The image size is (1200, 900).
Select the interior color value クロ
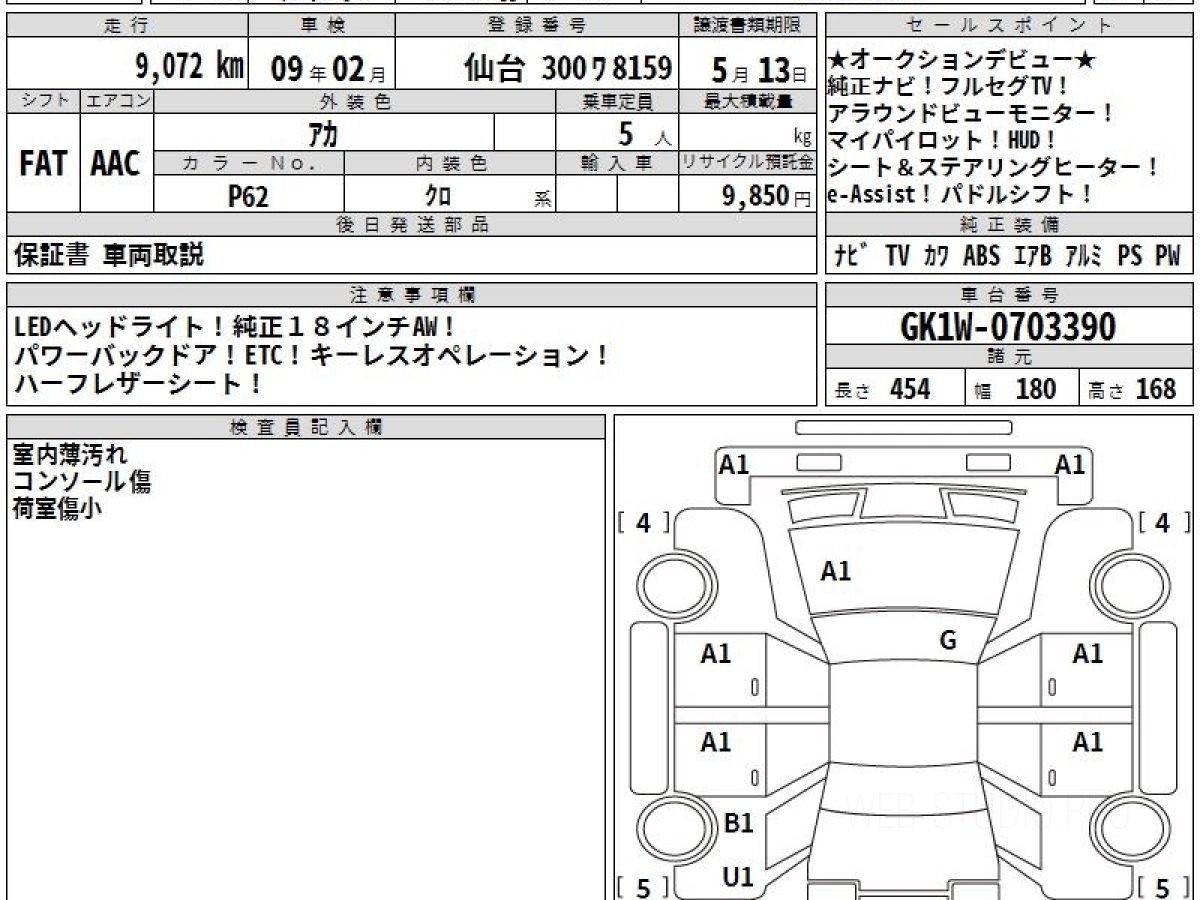coord(438,196)
